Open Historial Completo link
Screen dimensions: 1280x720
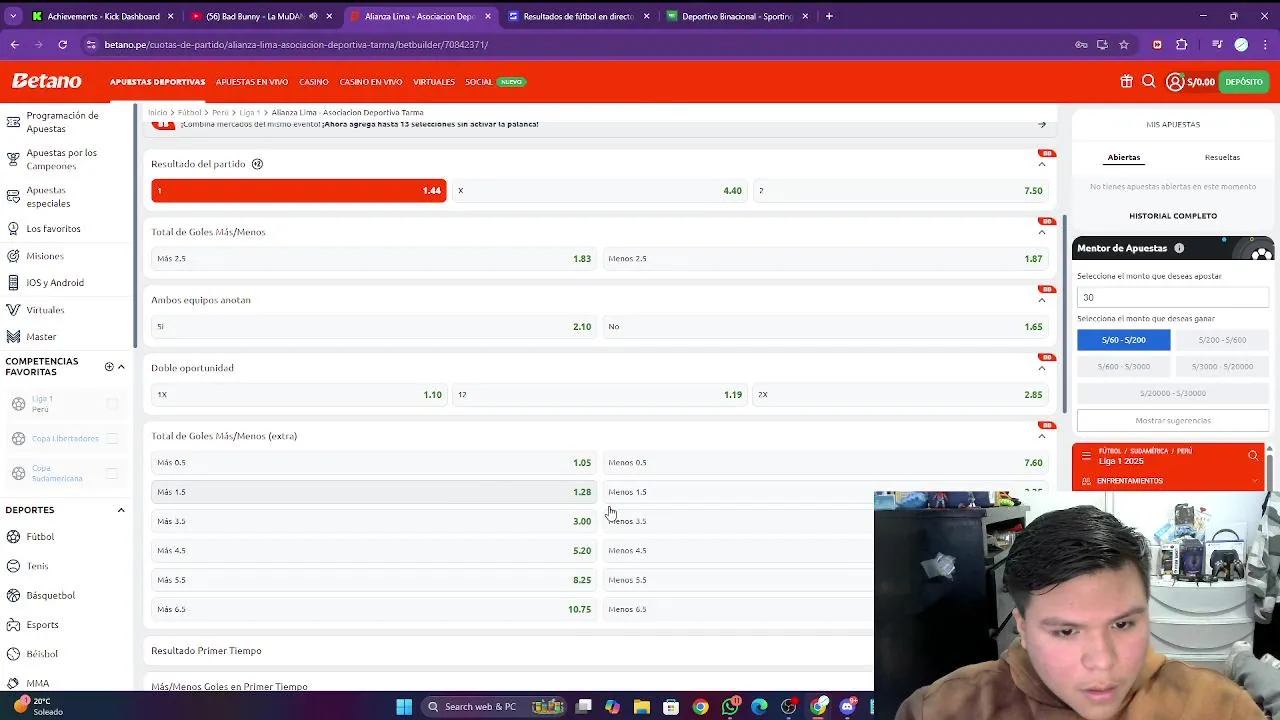(x=1173, y=216)
